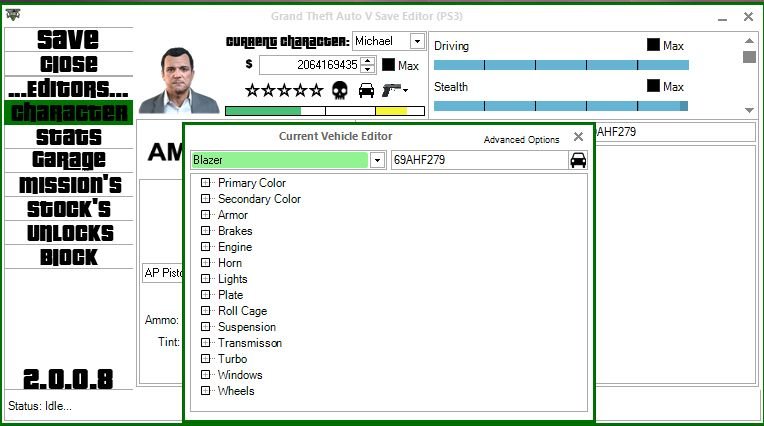This screenshot has height=426, width=764.
Task: Close the Current Vehicle Editor panel
Action: point(578,136)
